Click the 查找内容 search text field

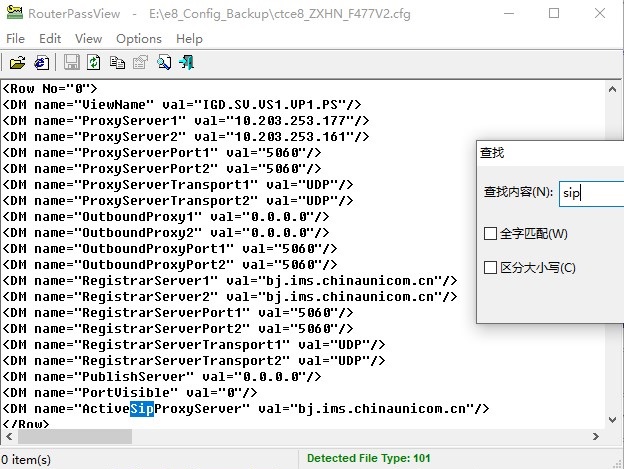click(590, 192)
